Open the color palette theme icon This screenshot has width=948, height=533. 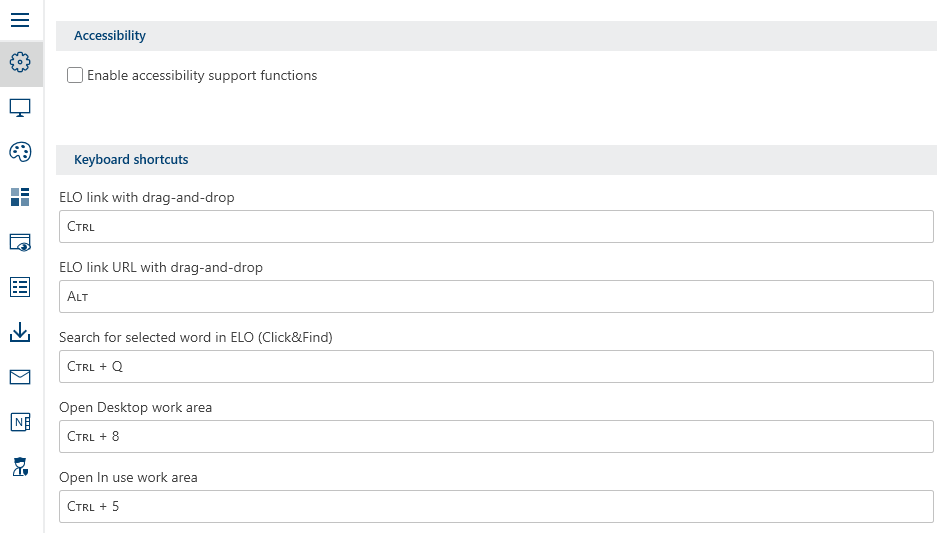[20, 152]
